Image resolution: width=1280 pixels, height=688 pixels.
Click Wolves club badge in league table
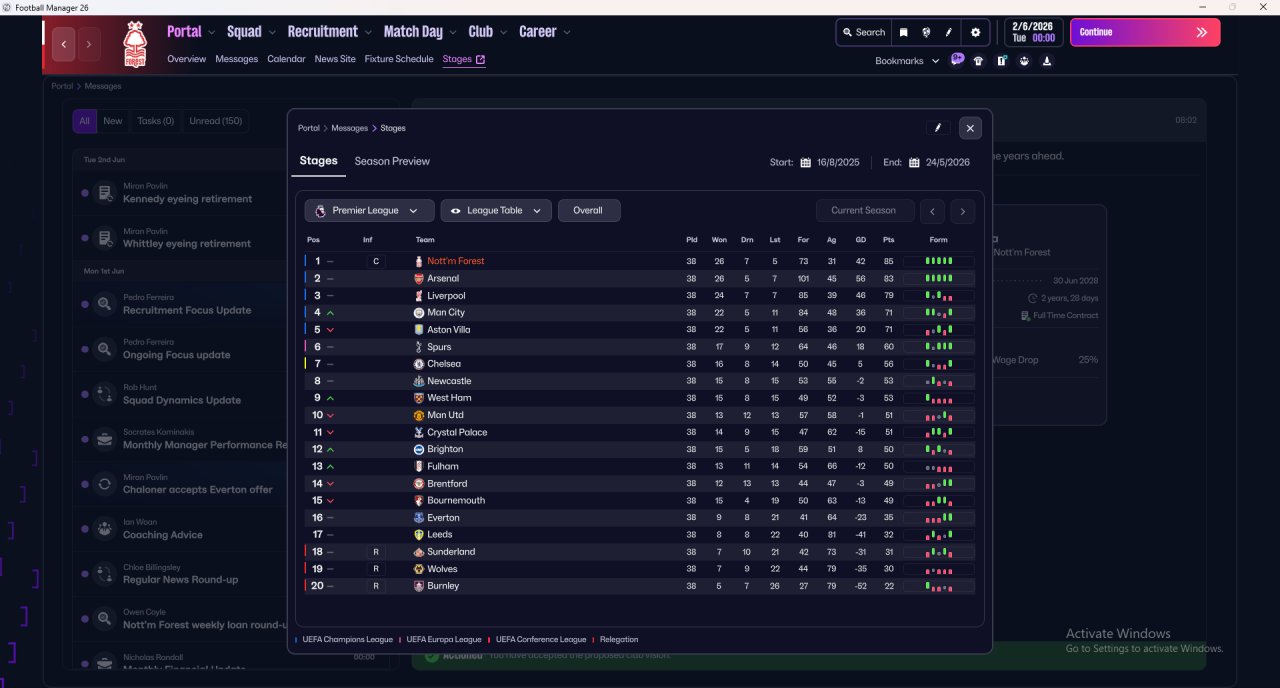pyautogui.click(x=419, y=569)
